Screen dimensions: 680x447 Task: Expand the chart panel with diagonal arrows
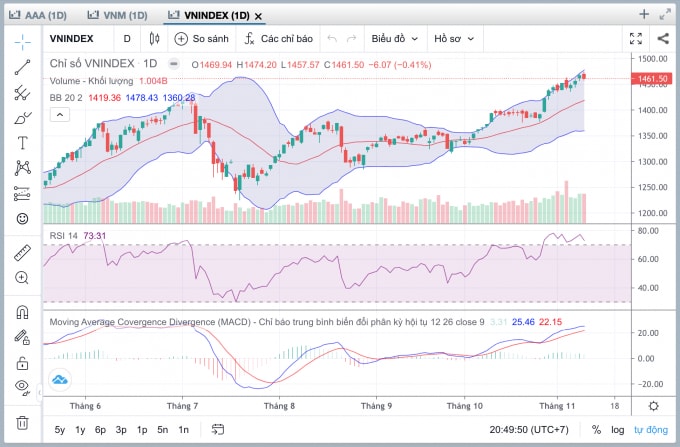[x=665, y=14]
